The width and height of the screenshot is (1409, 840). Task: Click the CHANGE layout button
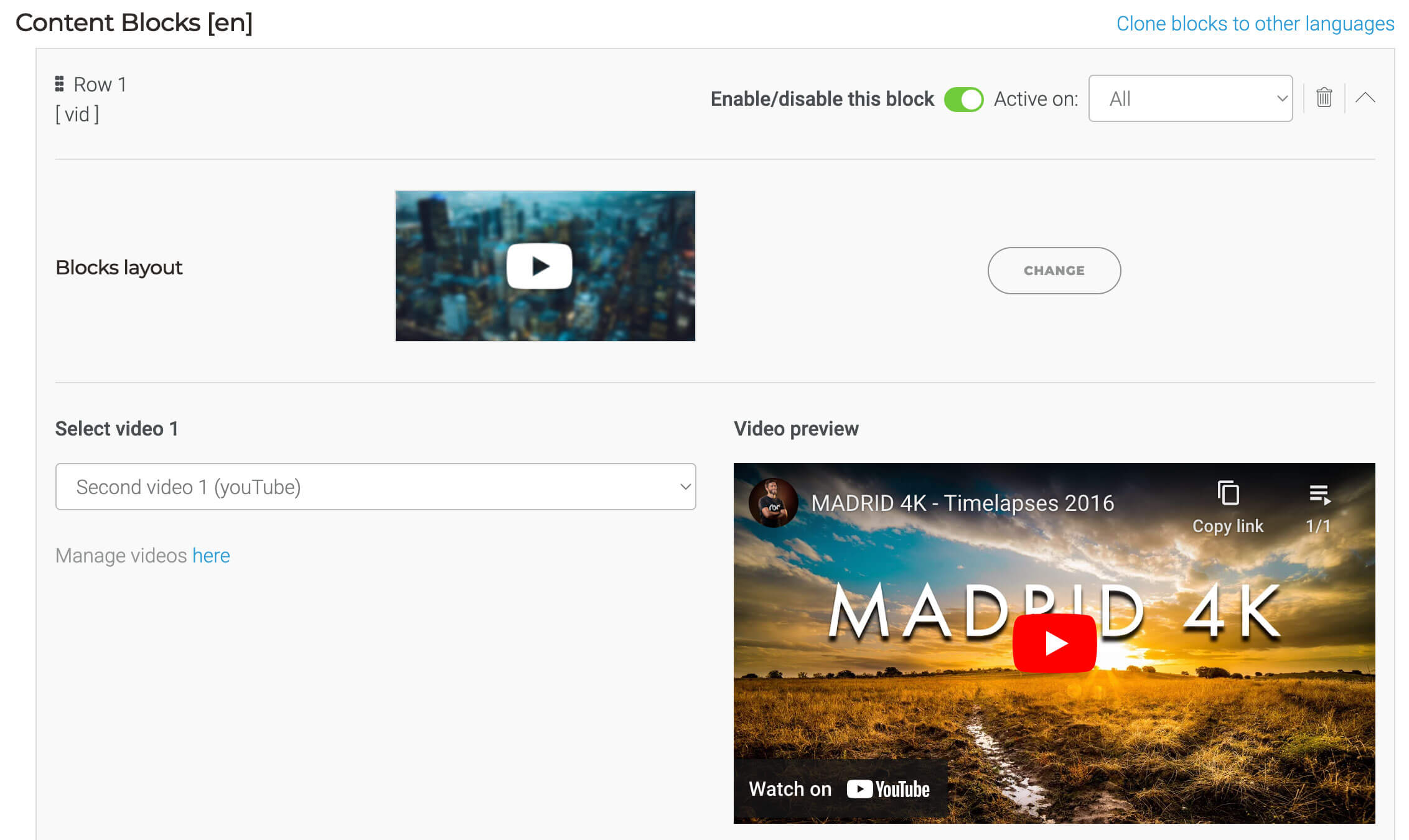tap(1054, 271)
